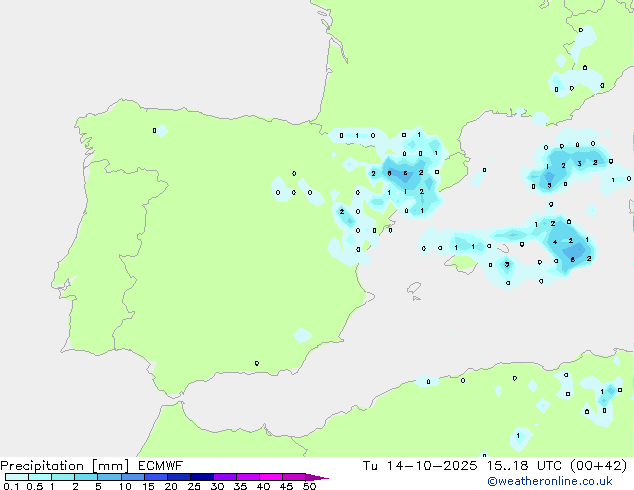Pick the dark navy swatch above 25

tap(201, 477)
